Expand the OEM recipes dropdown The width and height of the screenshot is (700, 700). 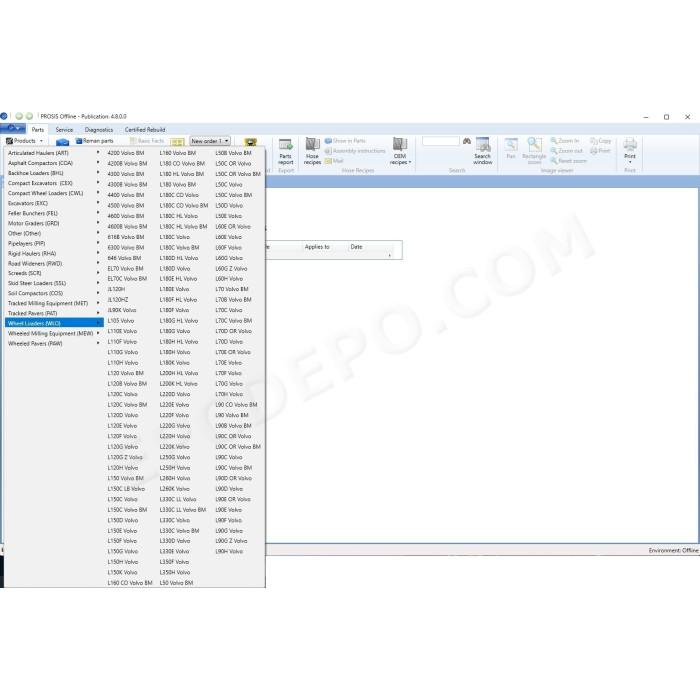point(400,151)
